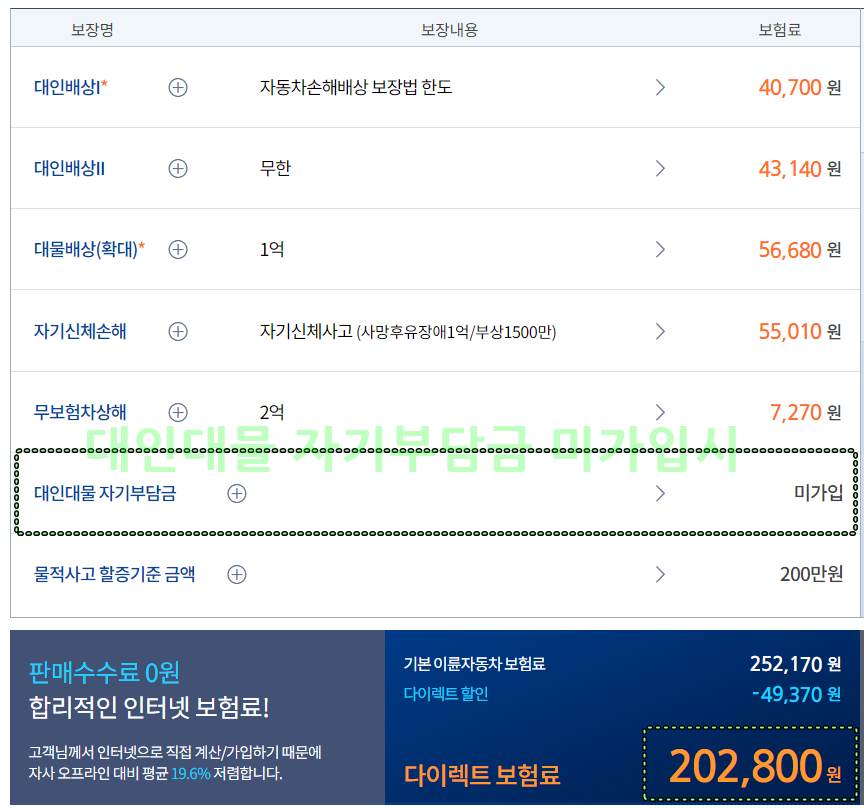Screen dimensions: 864x808
Task: Click the 40,700 원 premium
Action: (800, 88)
